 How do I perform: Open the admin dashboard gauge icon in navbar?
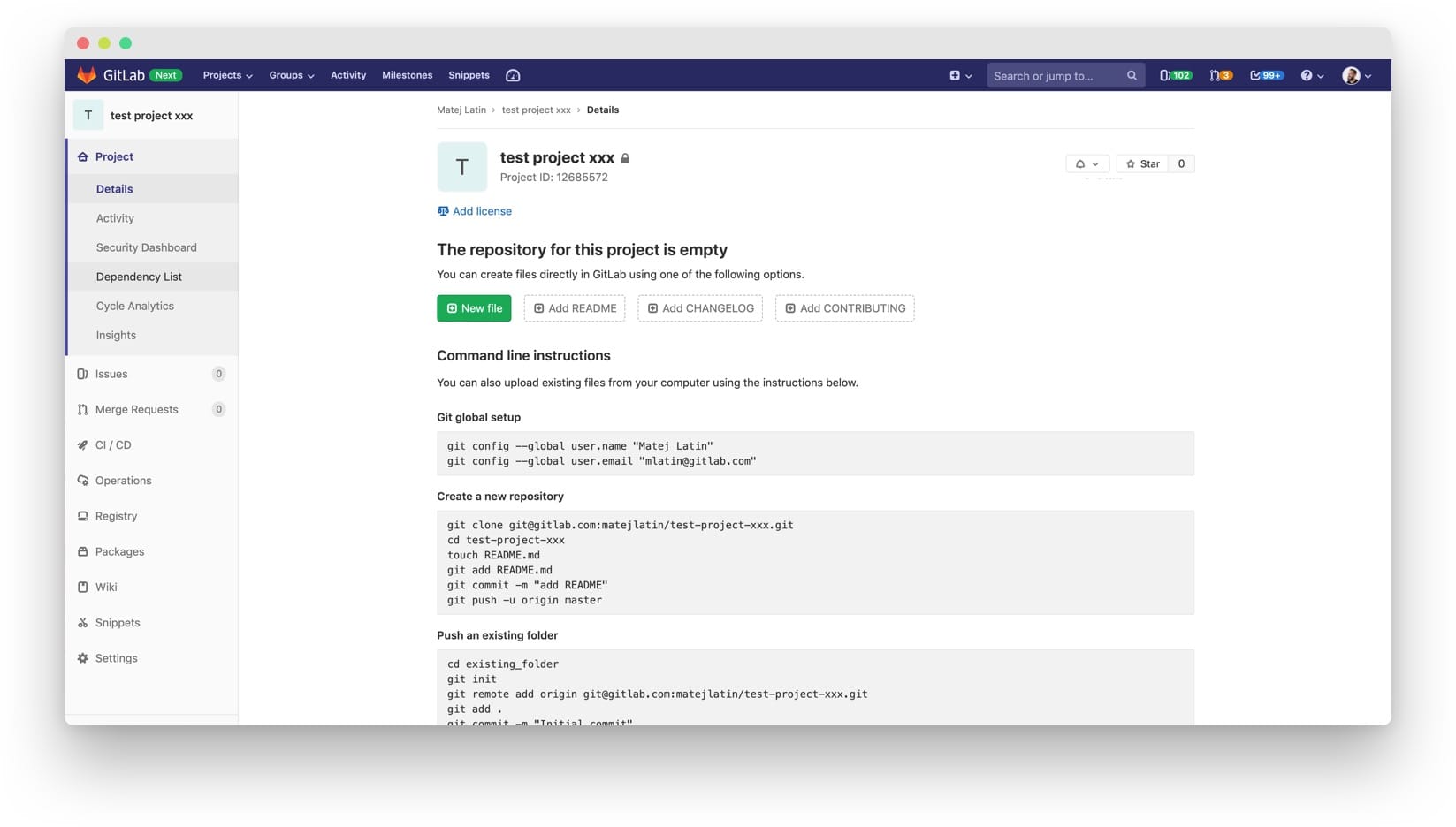513,75
